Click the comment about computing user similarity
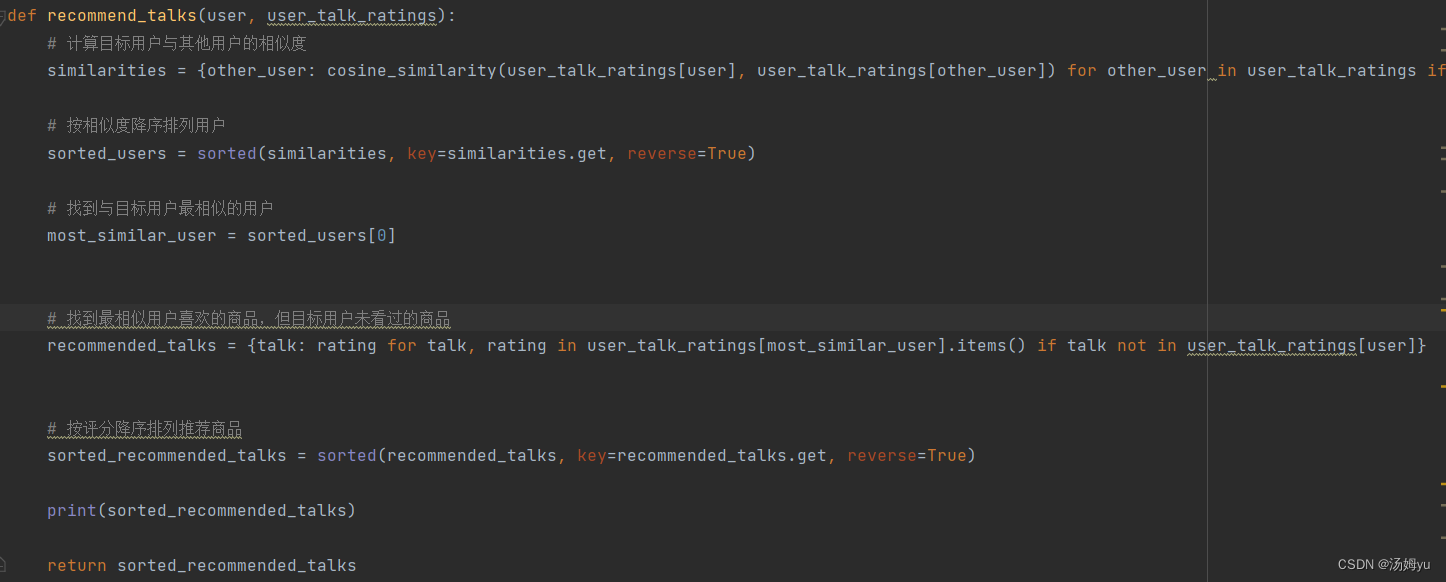The height and width of the screenshot is (582, 1446). (177, 43)
